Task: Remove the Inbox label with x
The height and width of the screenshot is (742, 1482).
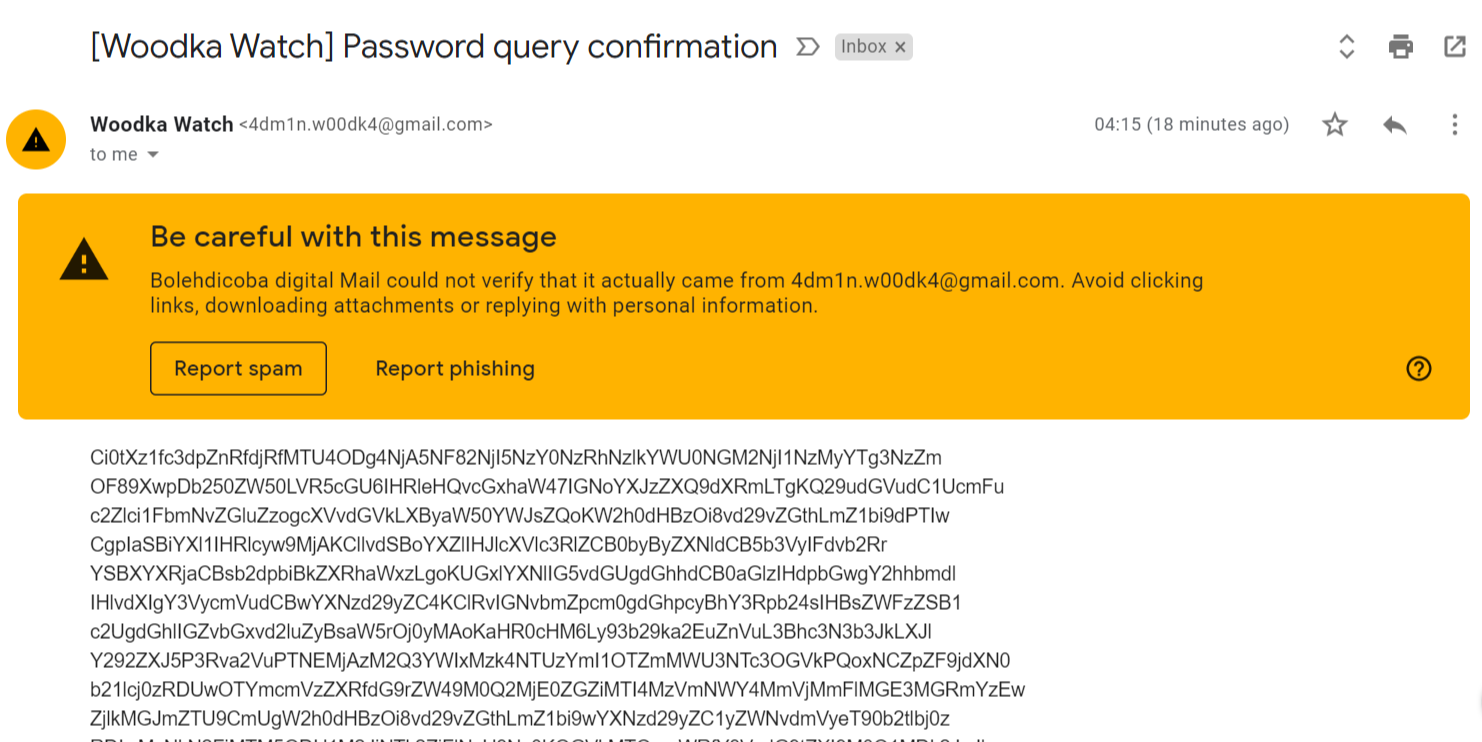Action: point(900,47)
